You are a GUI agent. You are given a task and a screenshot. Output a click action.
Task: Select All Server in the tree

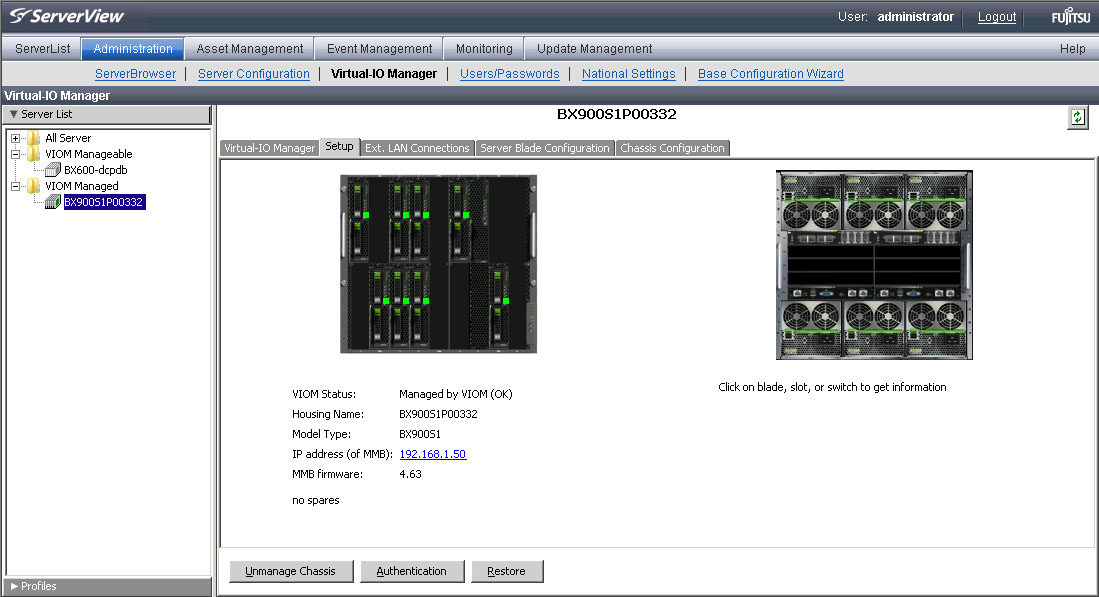(68, 138)
